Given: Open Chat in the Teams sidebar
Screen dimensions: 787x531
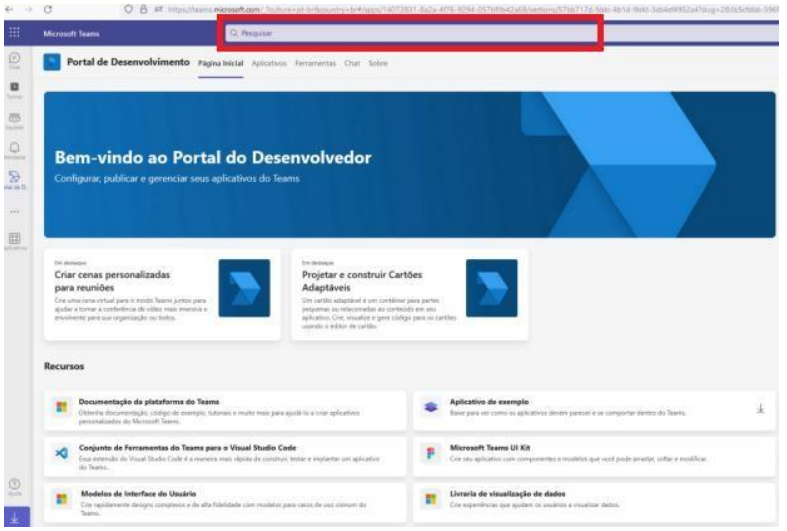Looking at the screenshot, I should (x=14, y=63).
